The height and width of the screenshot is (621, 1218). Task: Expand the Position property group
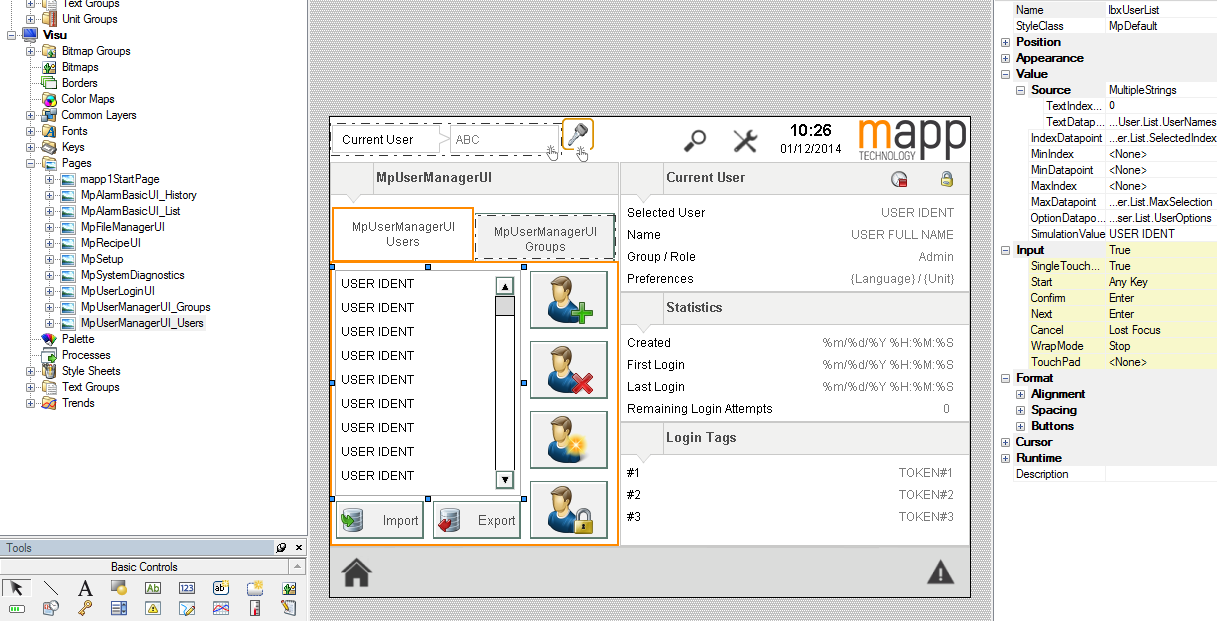click(1006, 42)
